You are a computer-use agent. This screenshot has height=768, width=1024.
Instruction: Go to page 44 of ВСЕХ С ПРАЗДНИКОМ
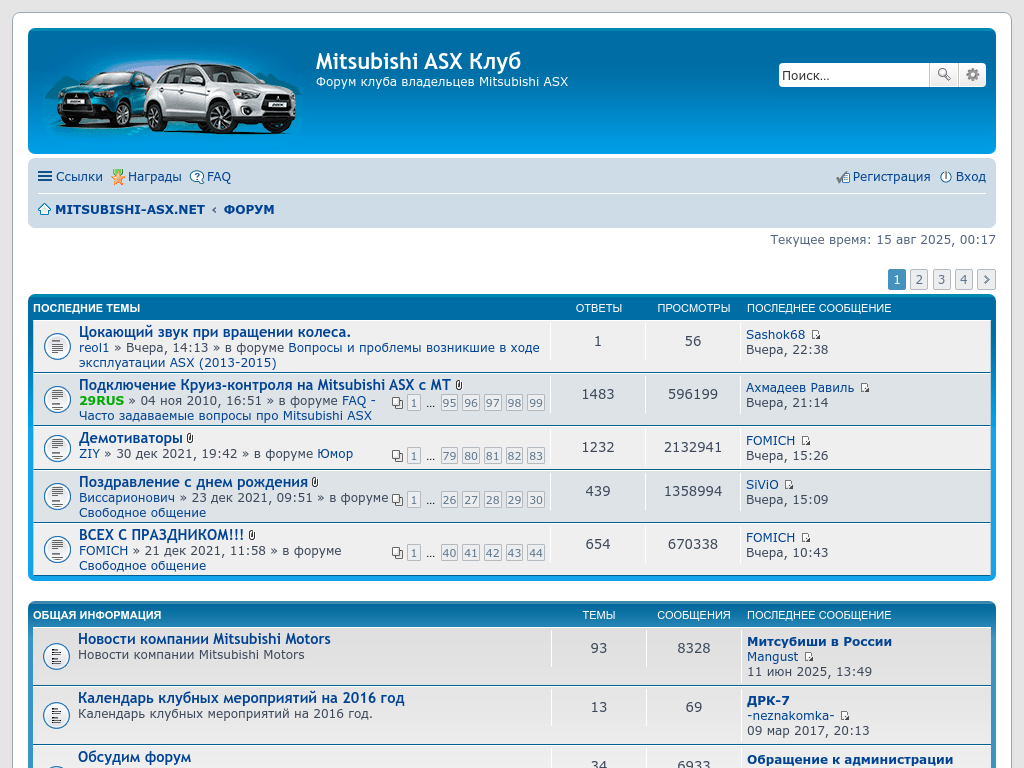[x=536, y=552]
